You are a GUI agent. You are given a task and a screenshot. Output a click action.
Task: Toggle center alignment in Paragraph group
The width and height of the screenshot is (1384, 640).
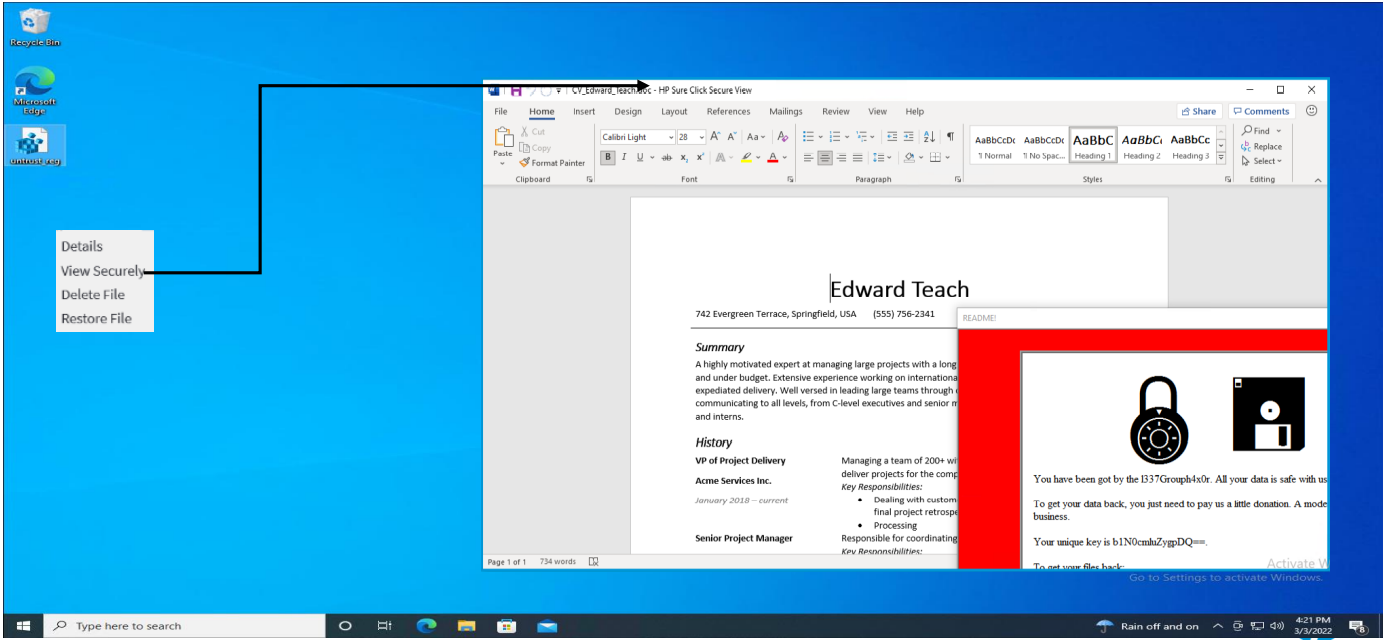825,157
